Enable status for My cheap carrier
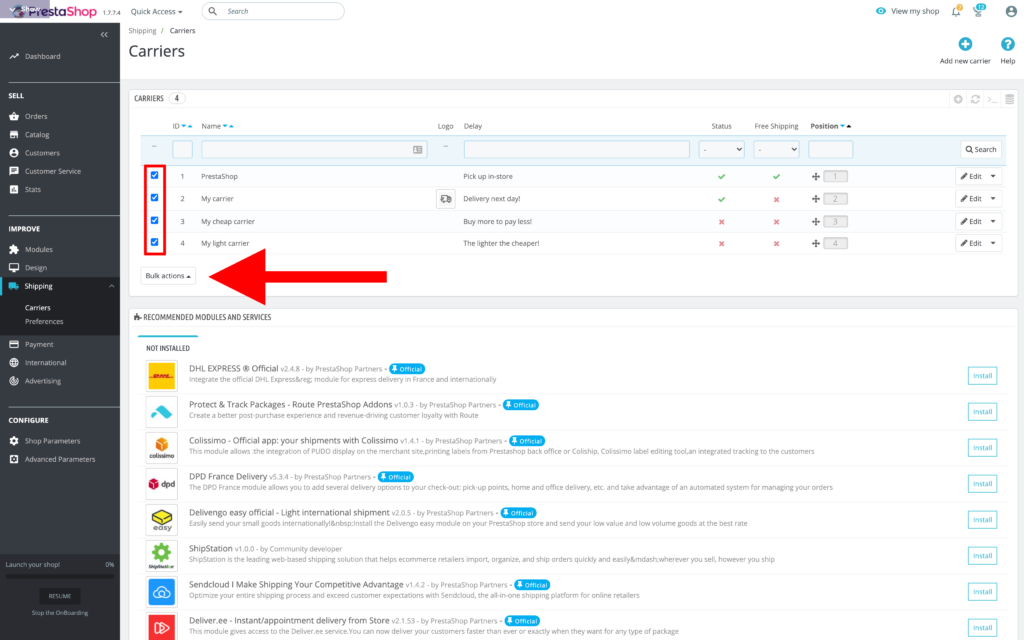This screenshot has height=640, width=1024. 722,222
